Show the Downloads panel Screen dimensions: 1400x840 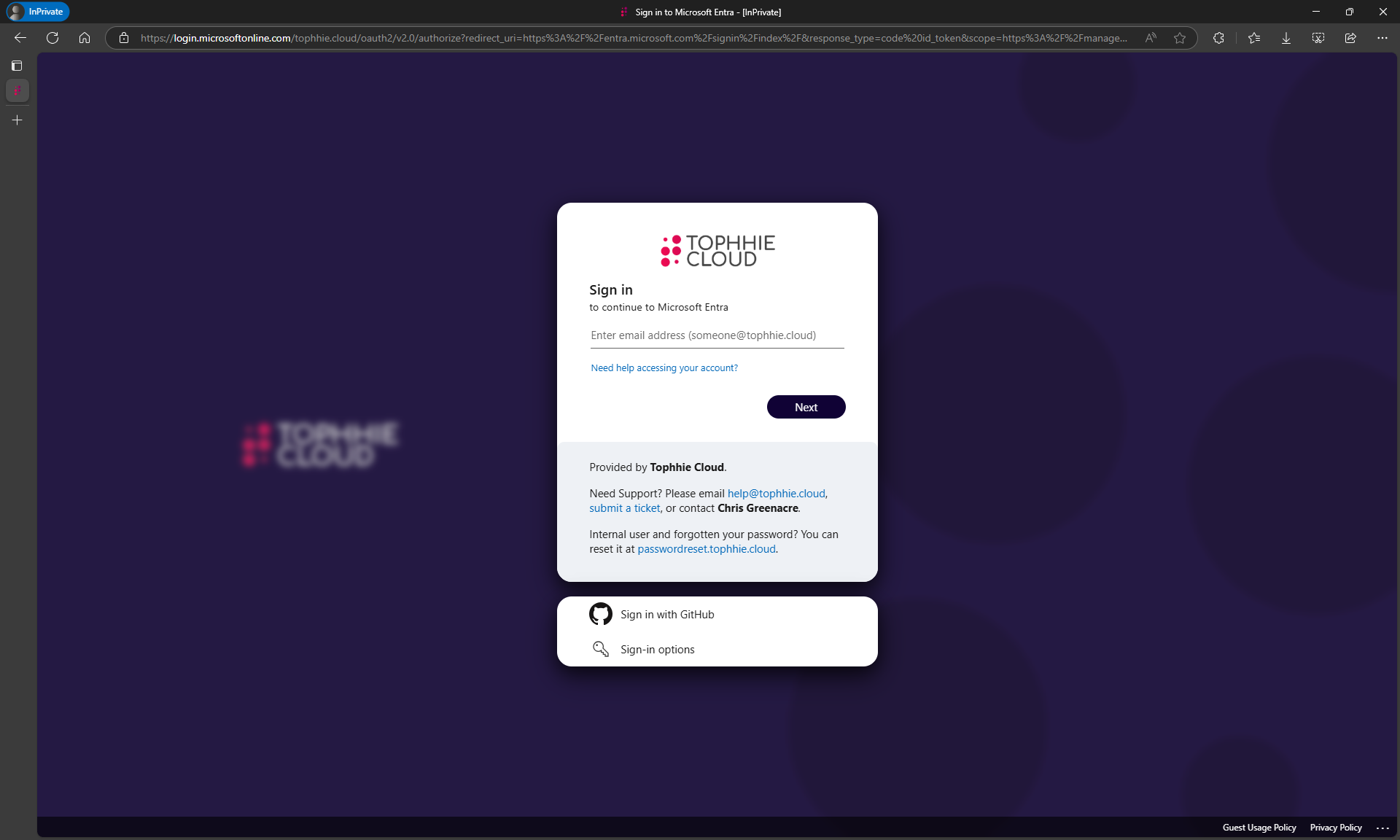point(1286,38)
